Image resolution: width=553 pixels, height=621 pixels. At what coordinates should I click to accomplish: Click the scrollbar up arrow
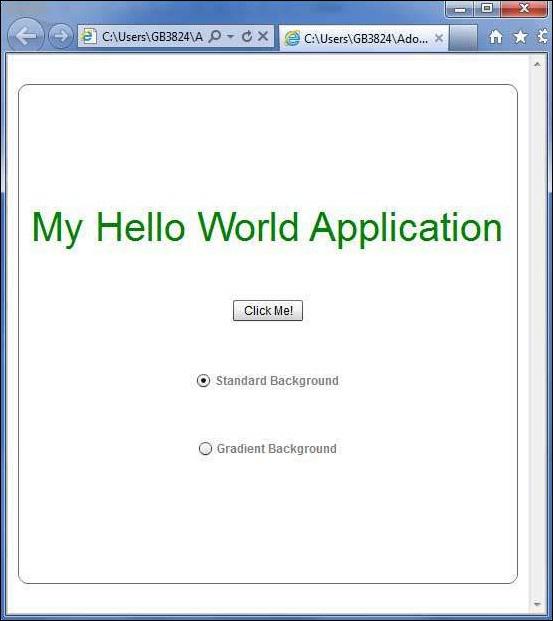[537, 64]
